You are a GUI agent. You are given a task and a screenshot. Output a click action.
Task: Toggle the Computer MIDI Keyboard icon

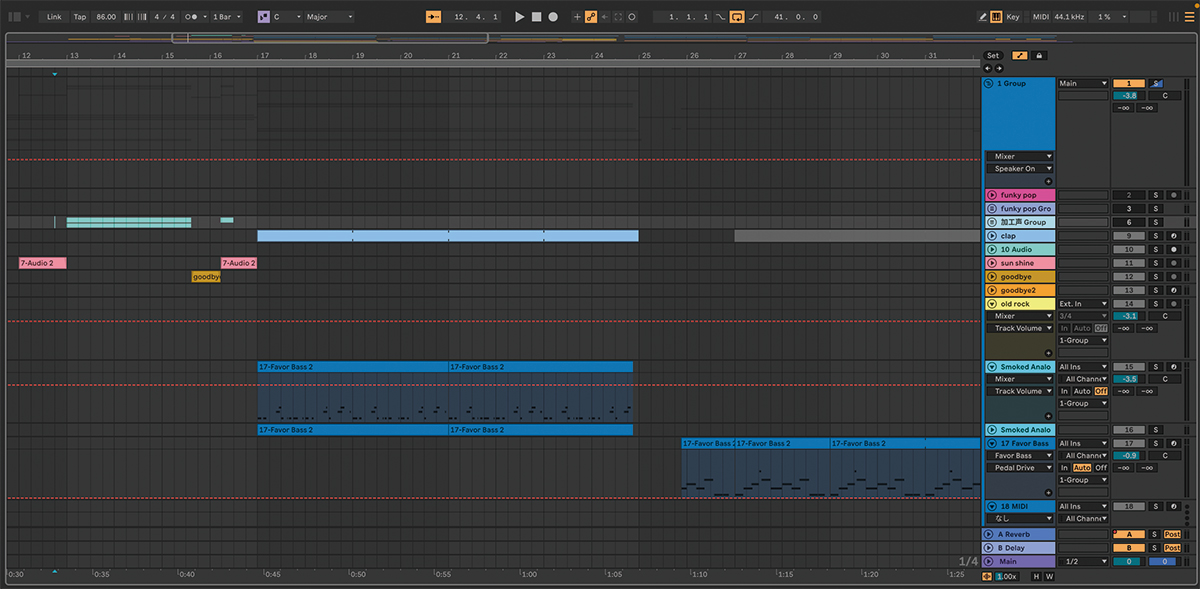996,17
